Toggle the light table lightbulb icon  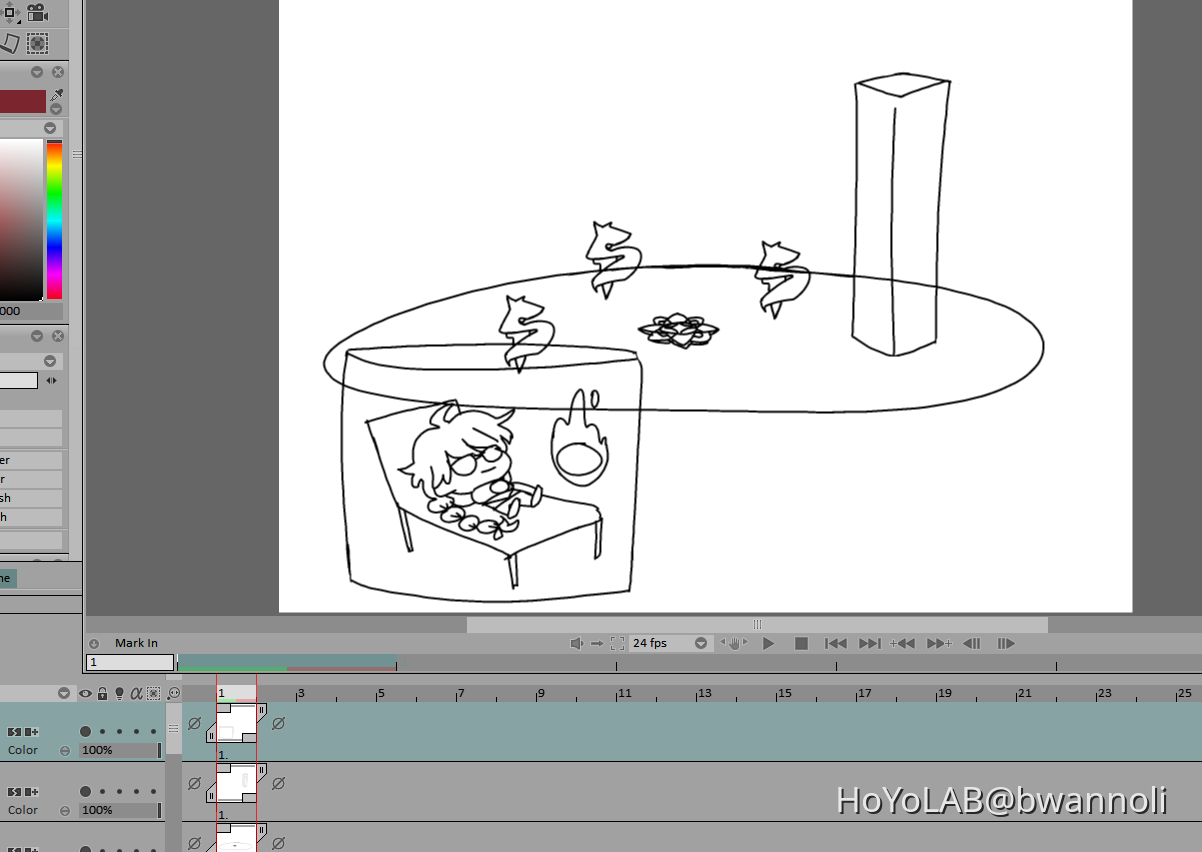coord(119,693)
